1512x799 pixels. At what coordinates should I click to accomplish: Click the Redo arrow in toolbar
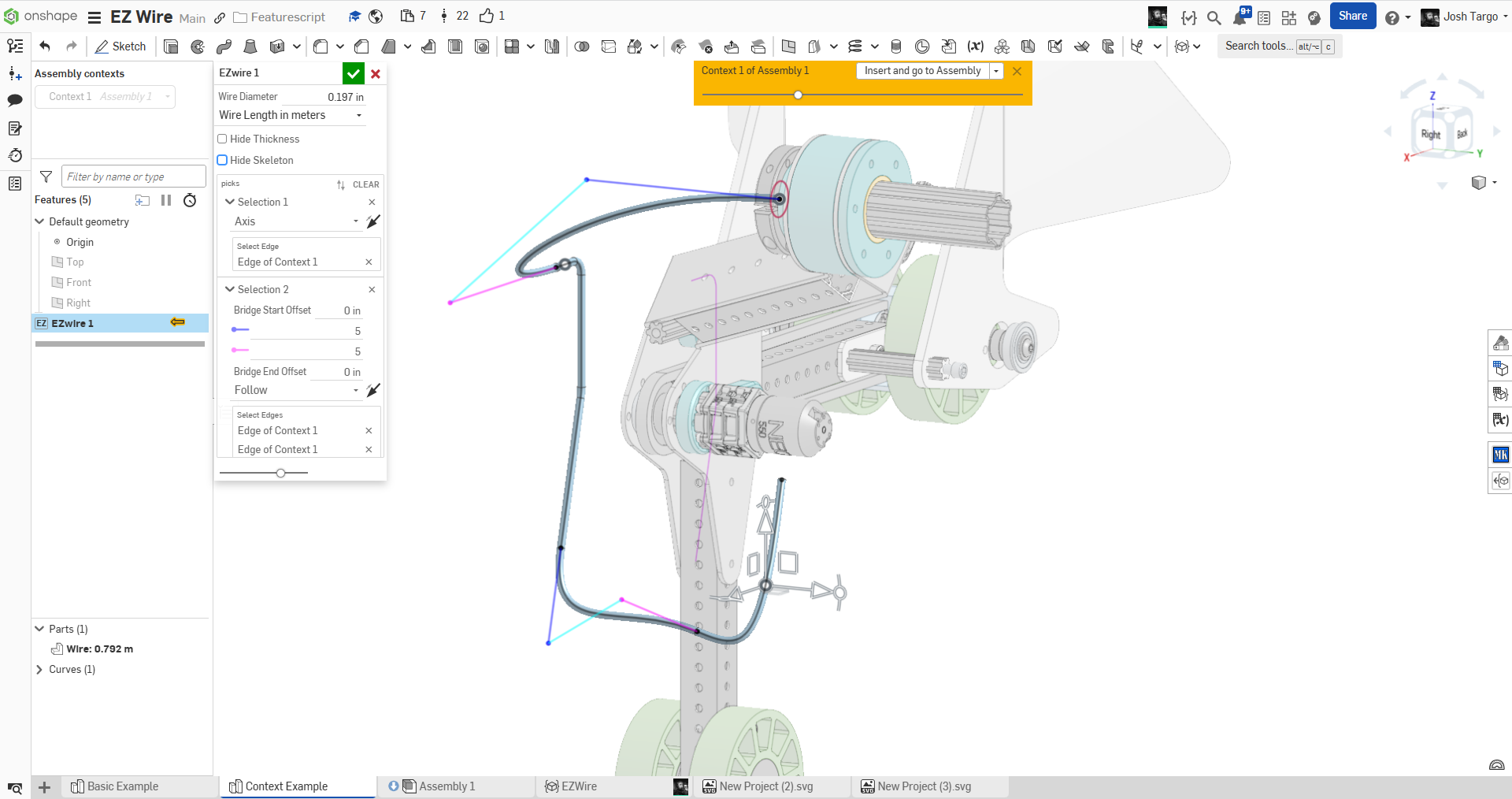[72, 46]
